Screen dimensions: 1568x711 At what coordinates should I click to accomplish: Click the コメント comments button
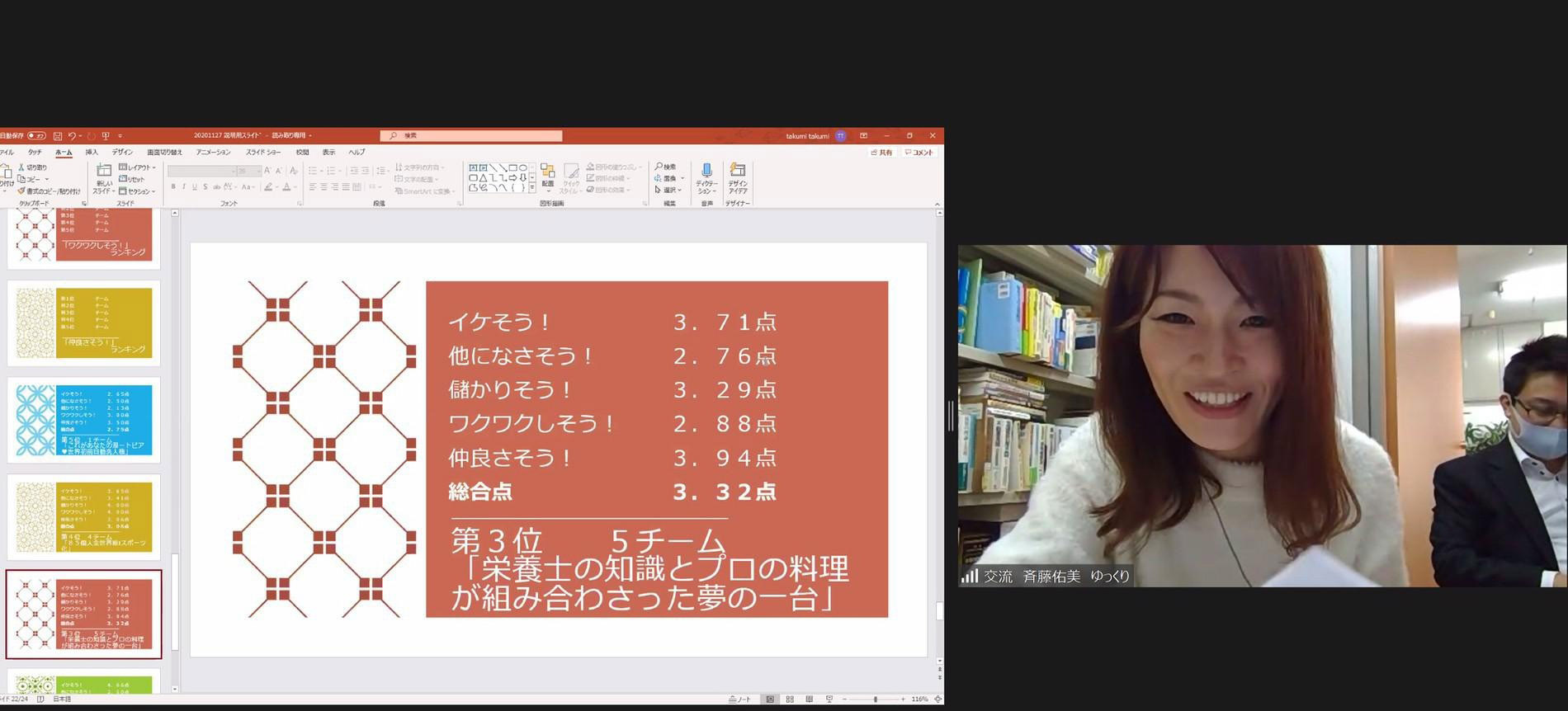(919, 153)
